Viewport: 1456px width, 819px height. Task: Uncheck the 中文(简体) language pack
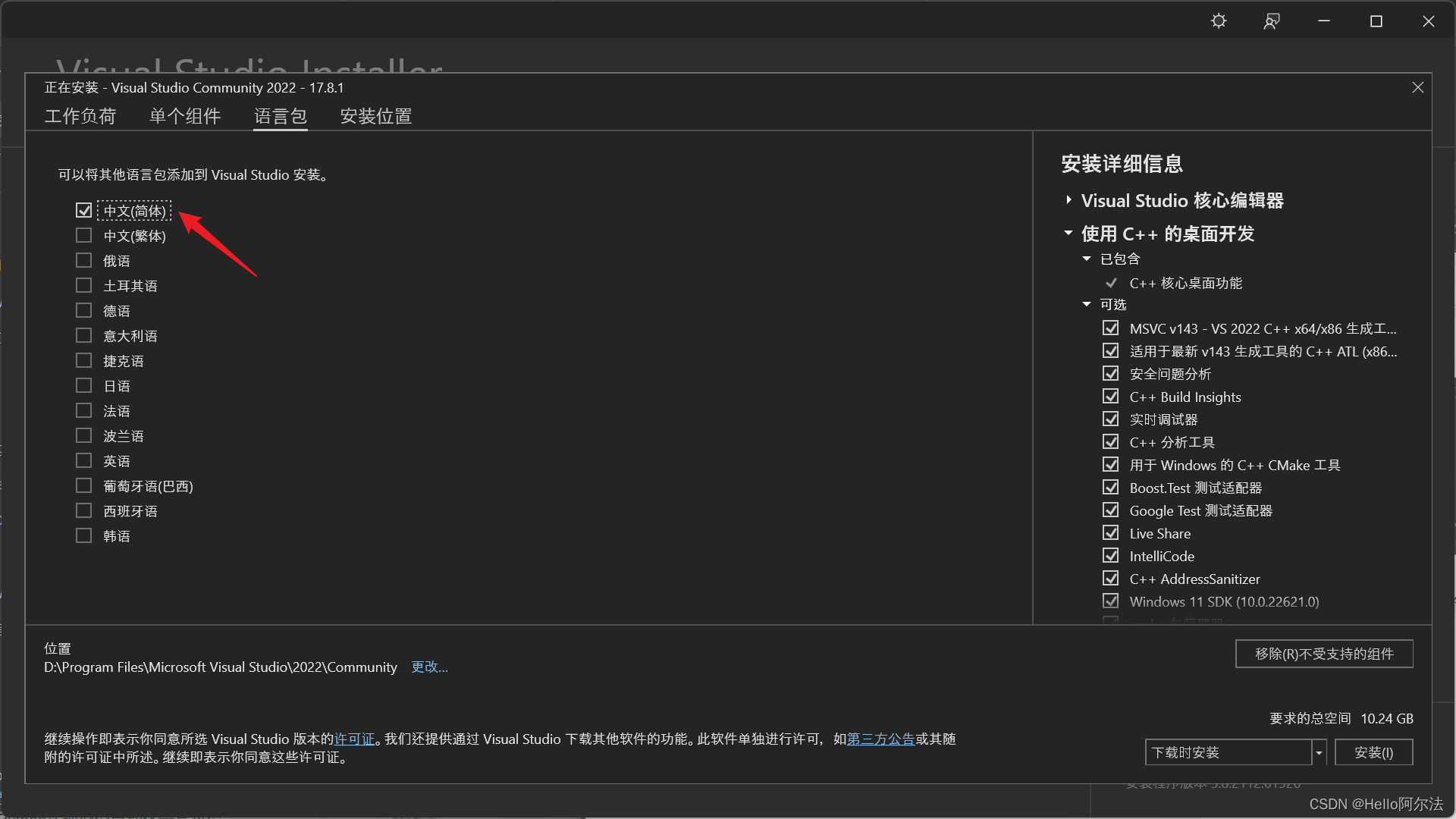(x=83, y=210)
